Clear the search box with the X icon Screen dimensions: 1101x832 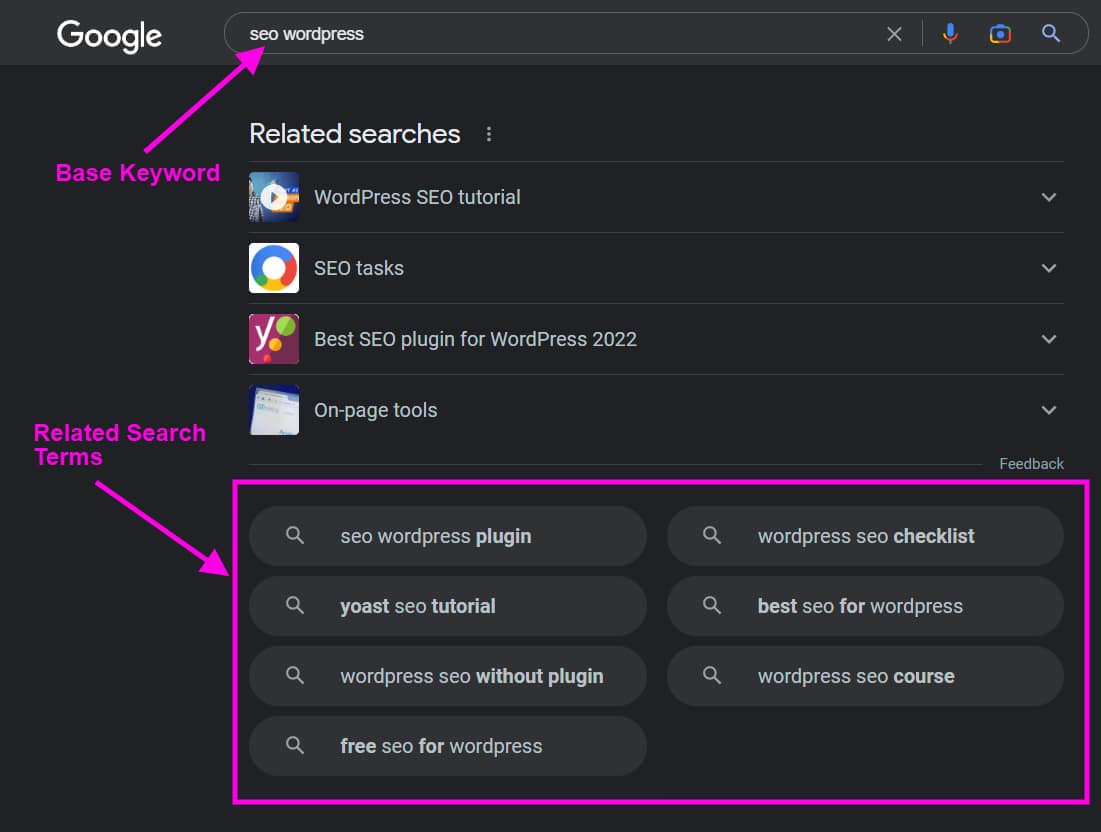tap(894, 34)
